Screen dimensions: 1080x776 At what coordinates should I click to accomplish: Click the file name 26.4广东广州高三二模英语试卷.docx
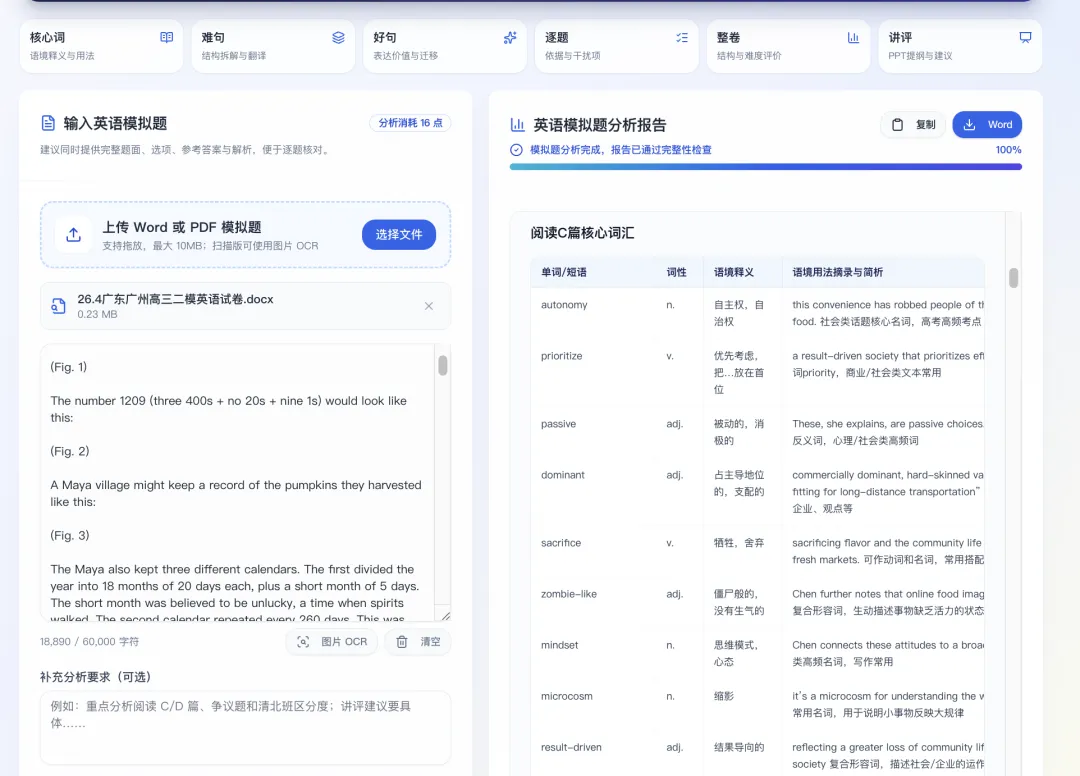(175, 299)
